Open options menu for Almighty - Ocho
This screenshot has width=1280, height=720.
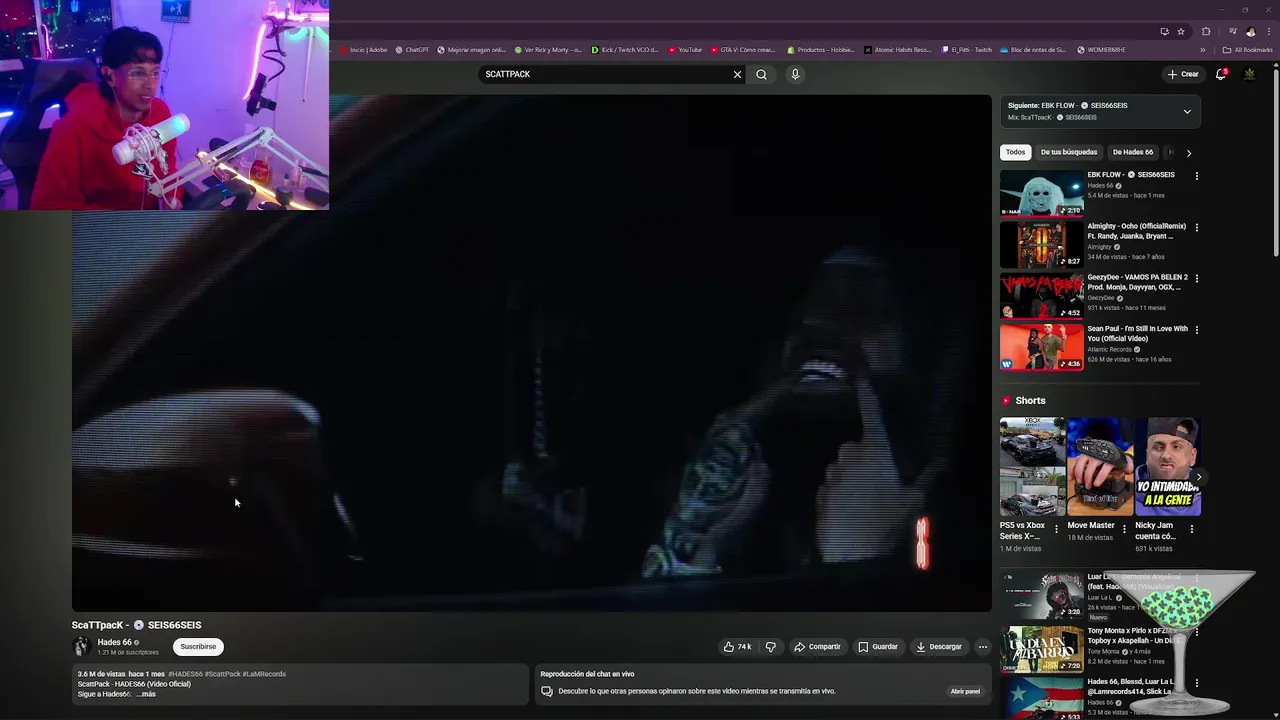pos(1196,227)
